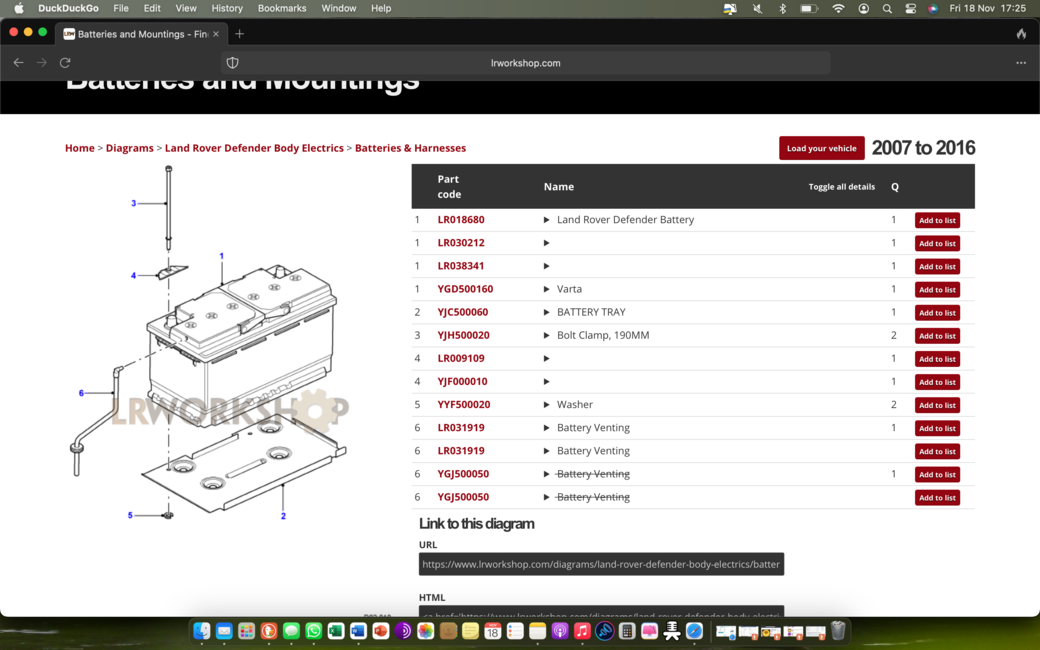Click the forward navigation arrow
Viewport: 1040px width, 650px height.
42,62
